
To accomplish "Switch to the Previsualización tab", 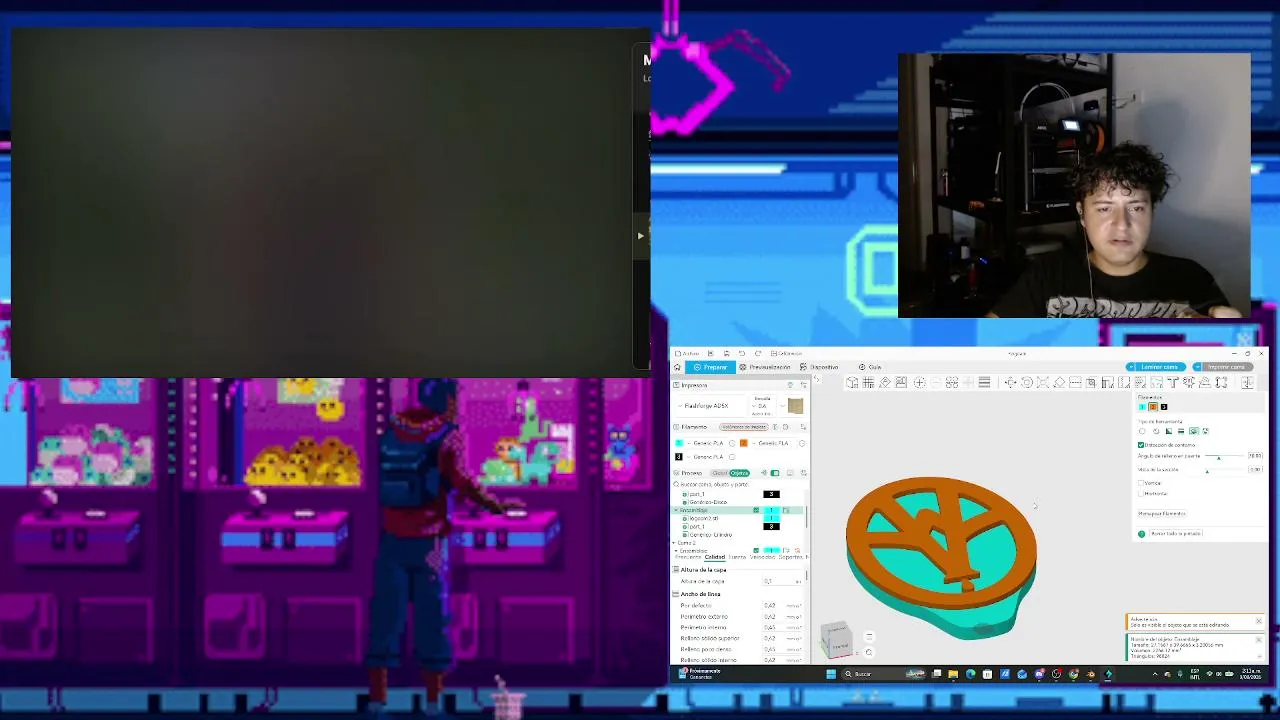I will (x=765, y=367).
